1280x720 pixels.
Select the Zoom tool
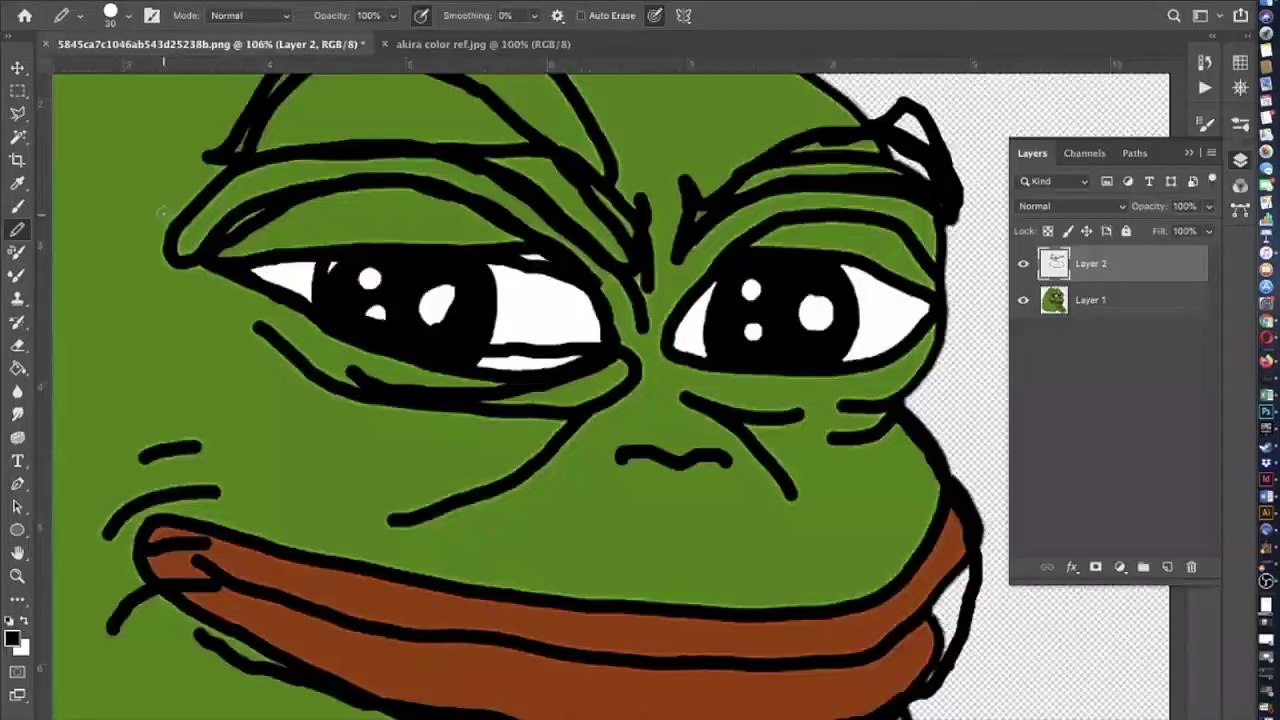[x=17, y=576]
